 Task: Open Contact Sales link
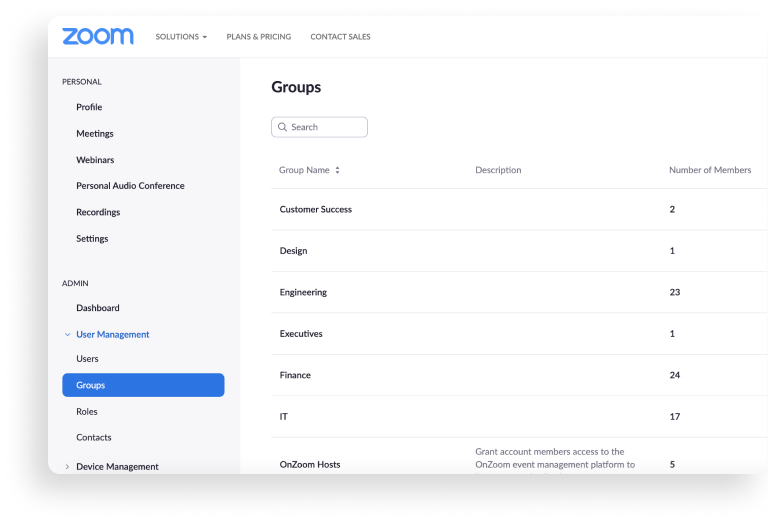pyautogui.click(x=340, y=37)
